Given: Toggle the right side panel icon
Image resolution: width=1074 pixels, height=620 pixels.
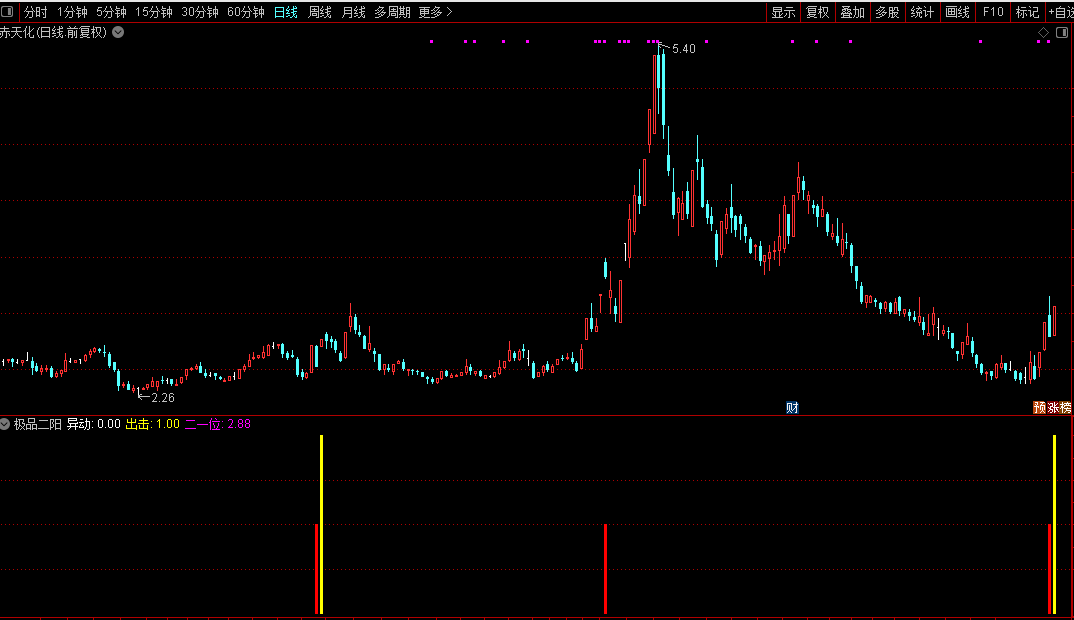Looking at the screenshot, I should click(1062, 32).
